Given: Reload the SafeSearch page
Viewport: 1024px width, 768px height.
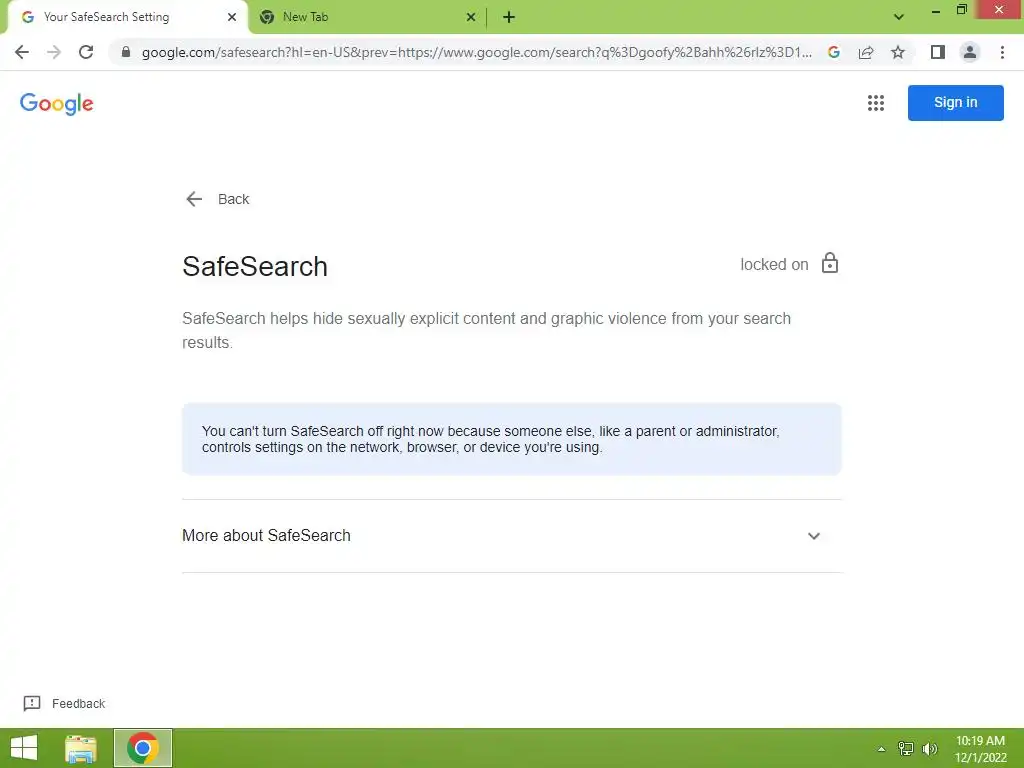Looking at the screenshot, I should tap(86, 52).
